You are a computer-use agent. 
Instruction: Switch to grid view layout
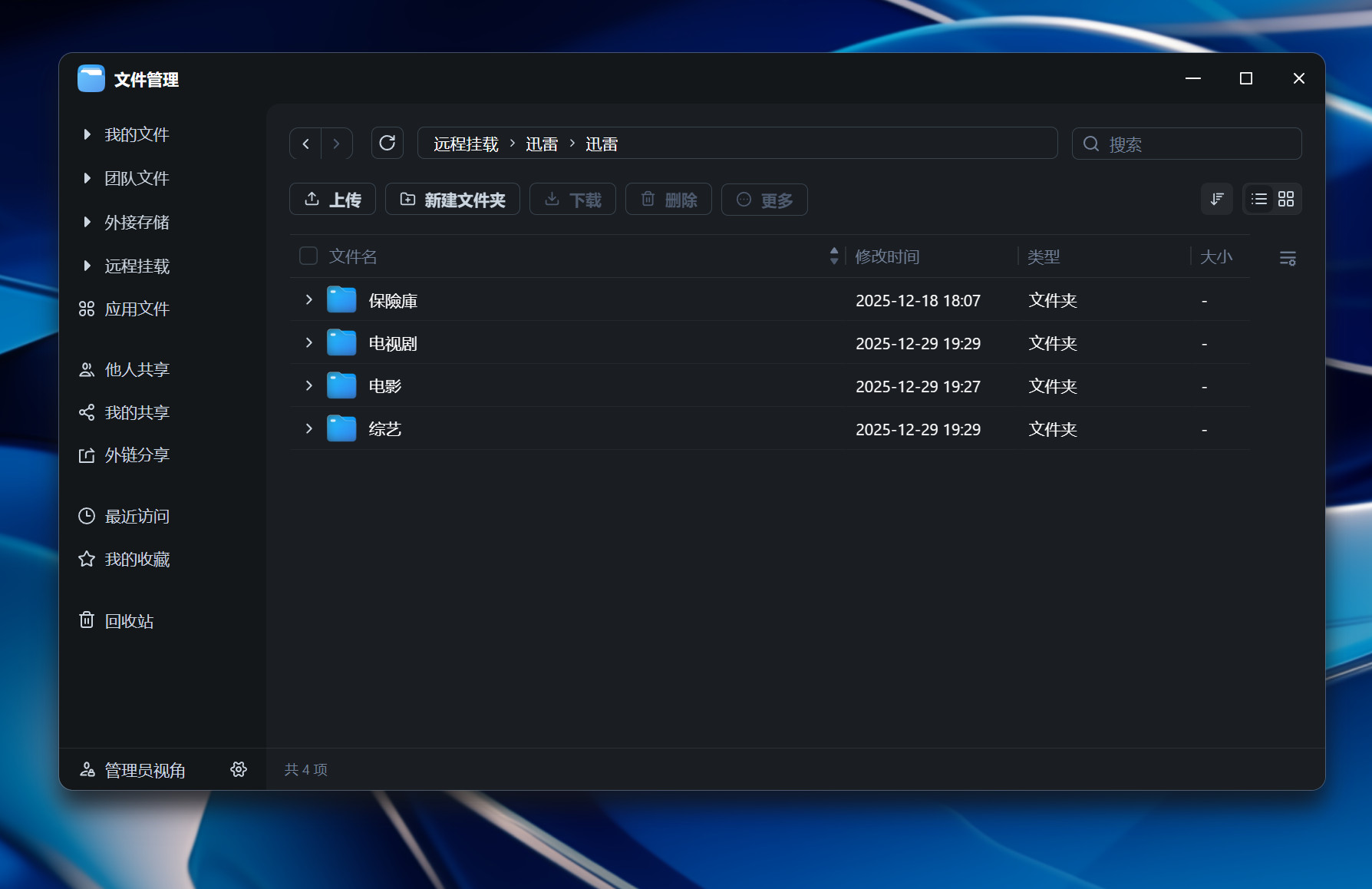click(x=1286, y=199)
